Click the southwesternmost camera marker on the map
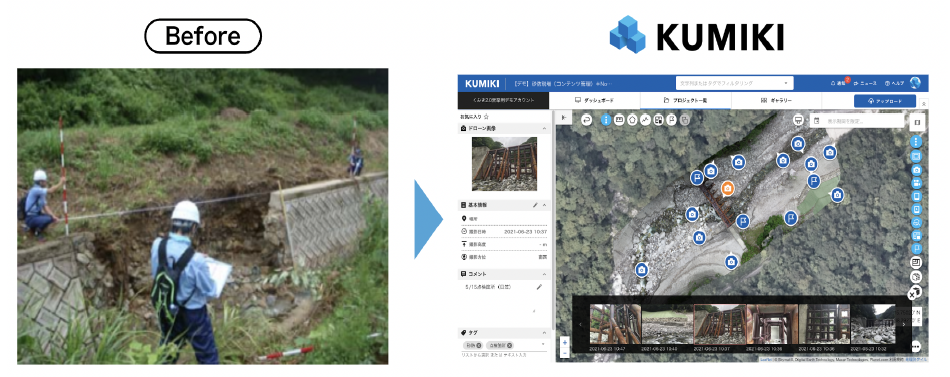 (x=642, y=270)
